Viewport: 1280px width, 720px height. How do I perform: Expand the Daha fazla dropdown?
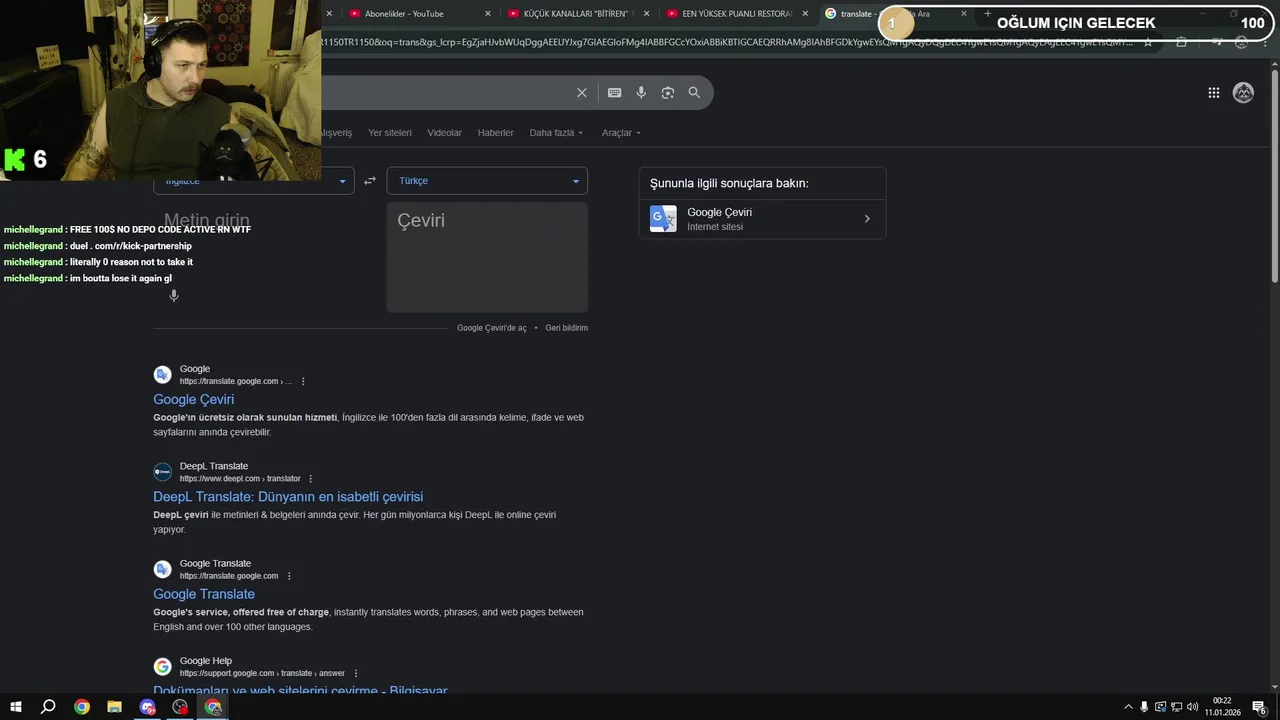pyautogui.click(x=556, y=133)
